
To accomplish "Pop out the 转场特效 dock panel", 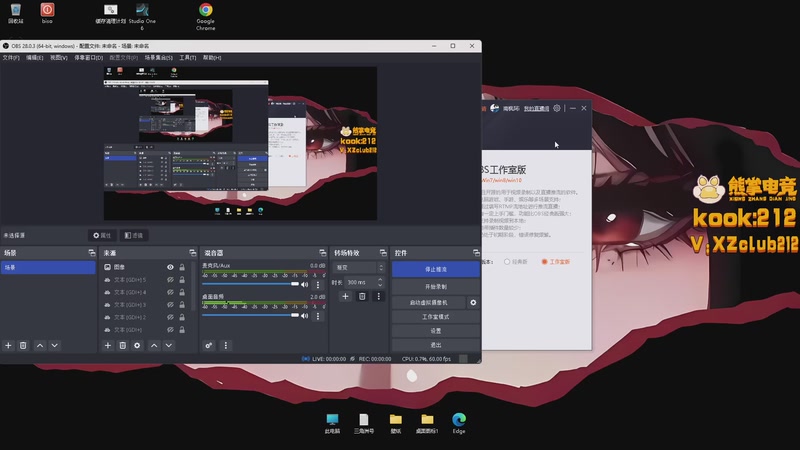I will tap(383, 253).
